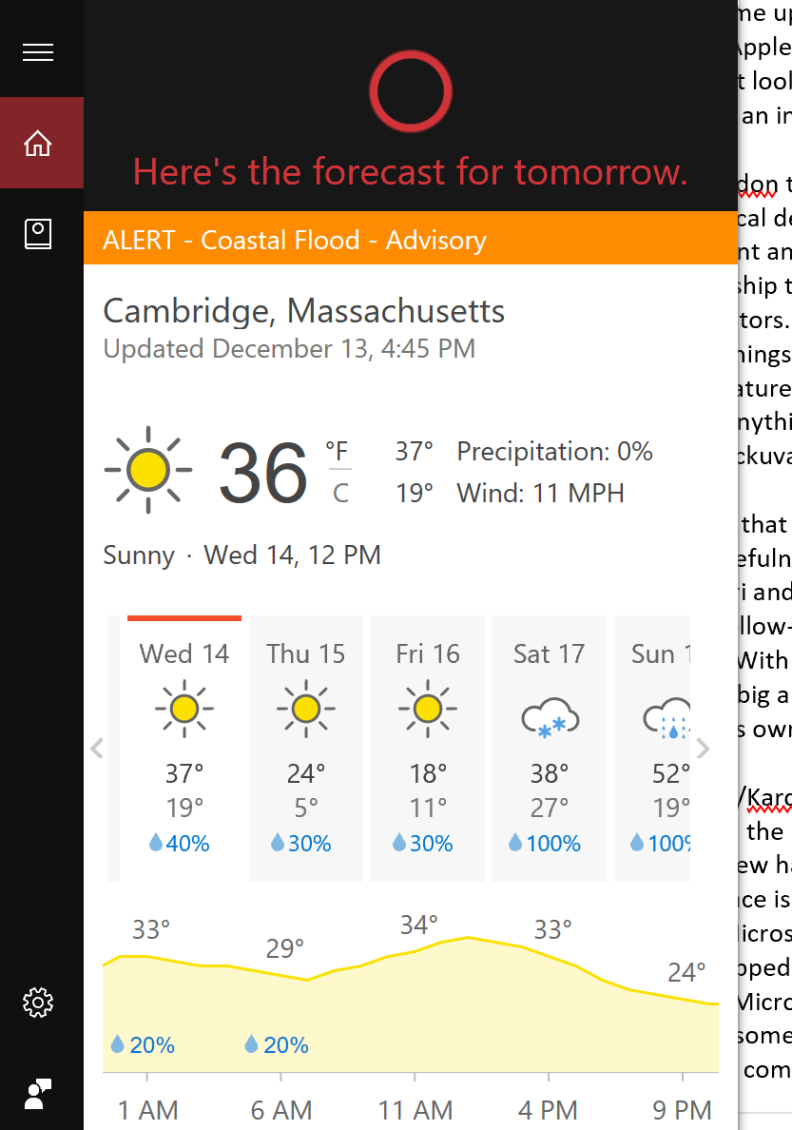The width and height of the screenshot is (792, 1130).
Task: Open the hamburger menu in the Cortana sidebar
Action: 38,53
